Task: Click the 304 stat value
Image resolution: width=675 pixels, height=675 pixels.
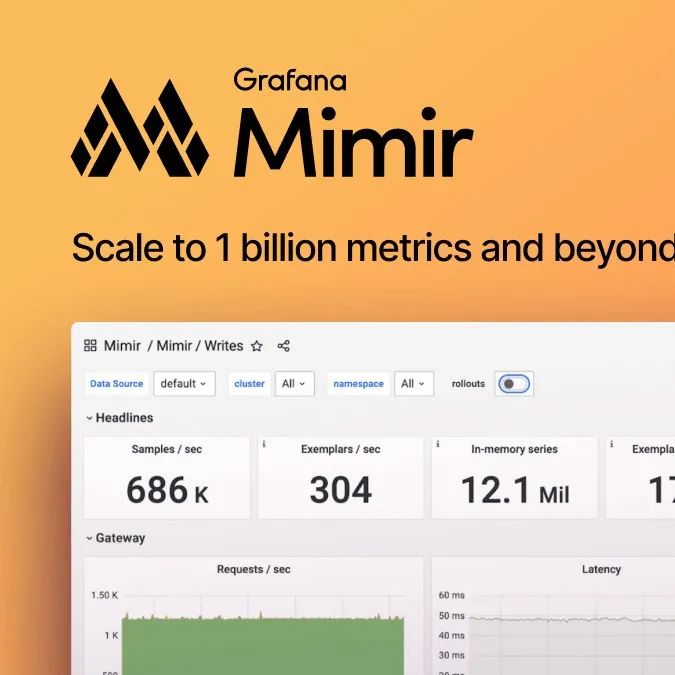Action: 341,490
